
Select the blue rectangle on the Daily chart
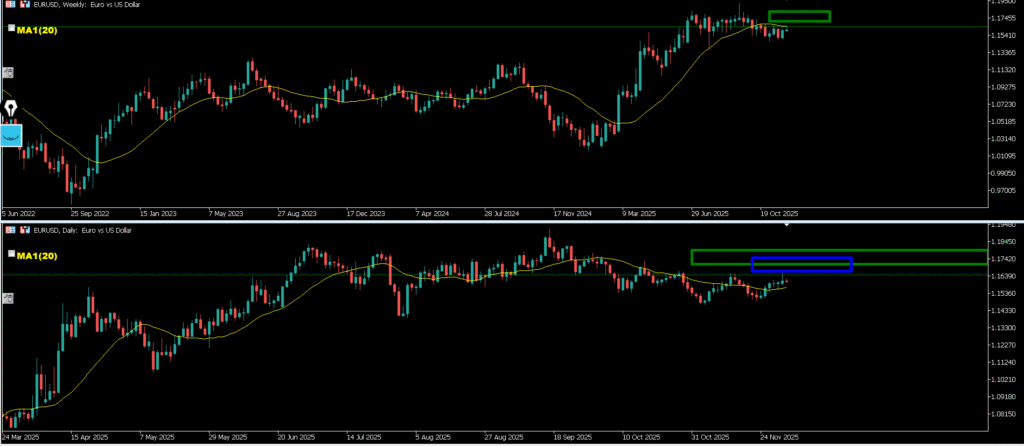(x=801, y=258)
